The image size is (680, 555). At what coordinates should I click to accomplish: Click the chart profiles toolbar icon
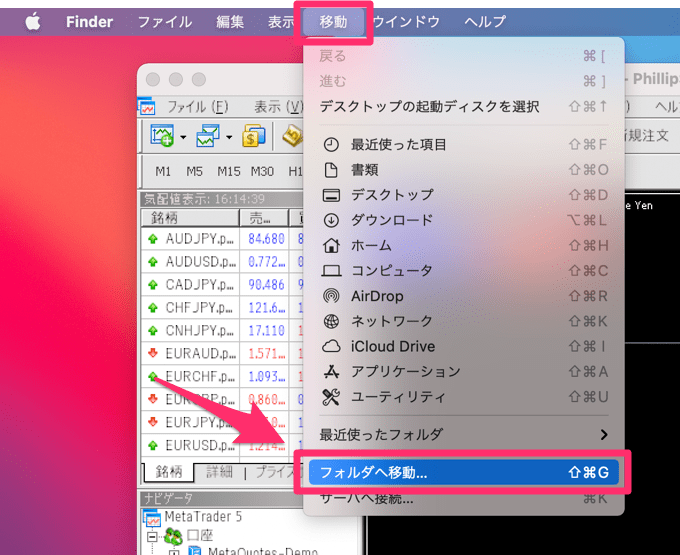coord(207,136)
